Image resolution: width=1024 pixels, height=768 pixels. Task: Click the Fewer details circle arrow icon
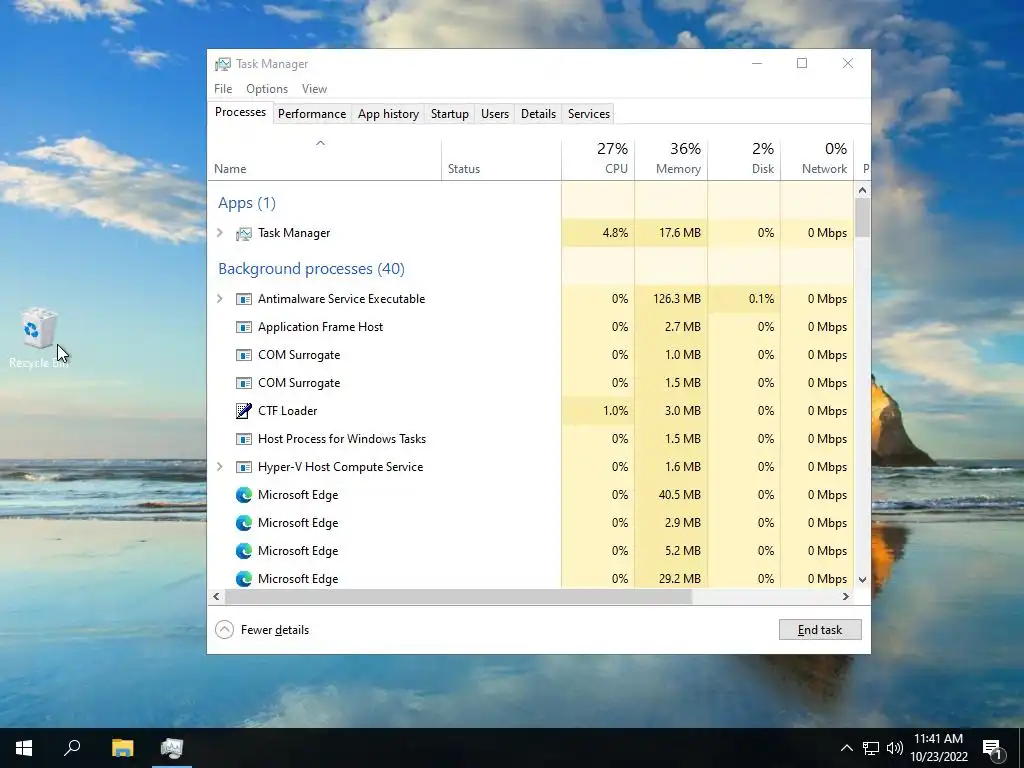click(224, 630)
